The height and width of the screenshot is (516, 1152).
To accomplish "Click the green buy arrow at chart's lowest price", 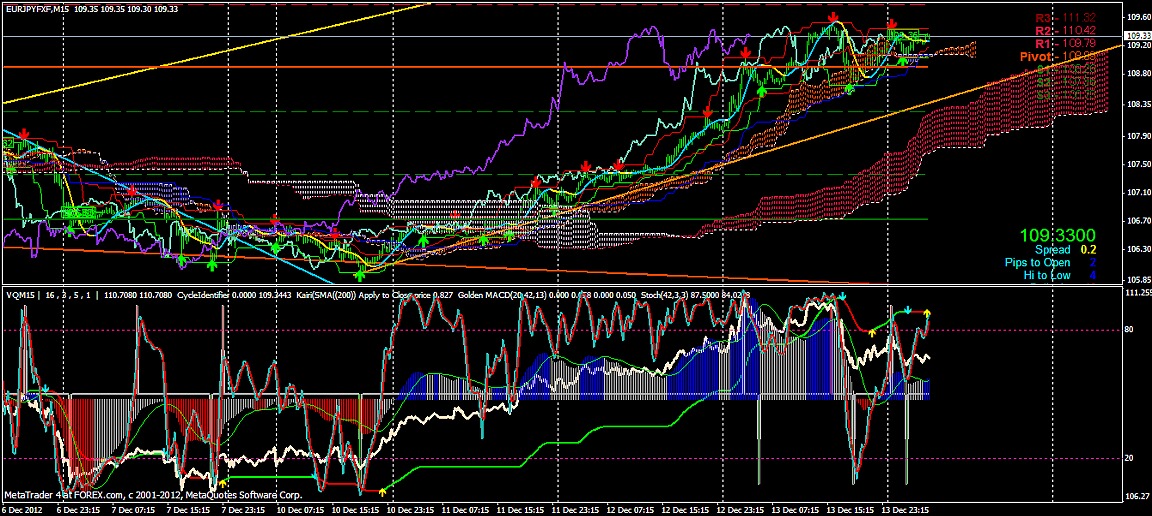I will [360, 276].
